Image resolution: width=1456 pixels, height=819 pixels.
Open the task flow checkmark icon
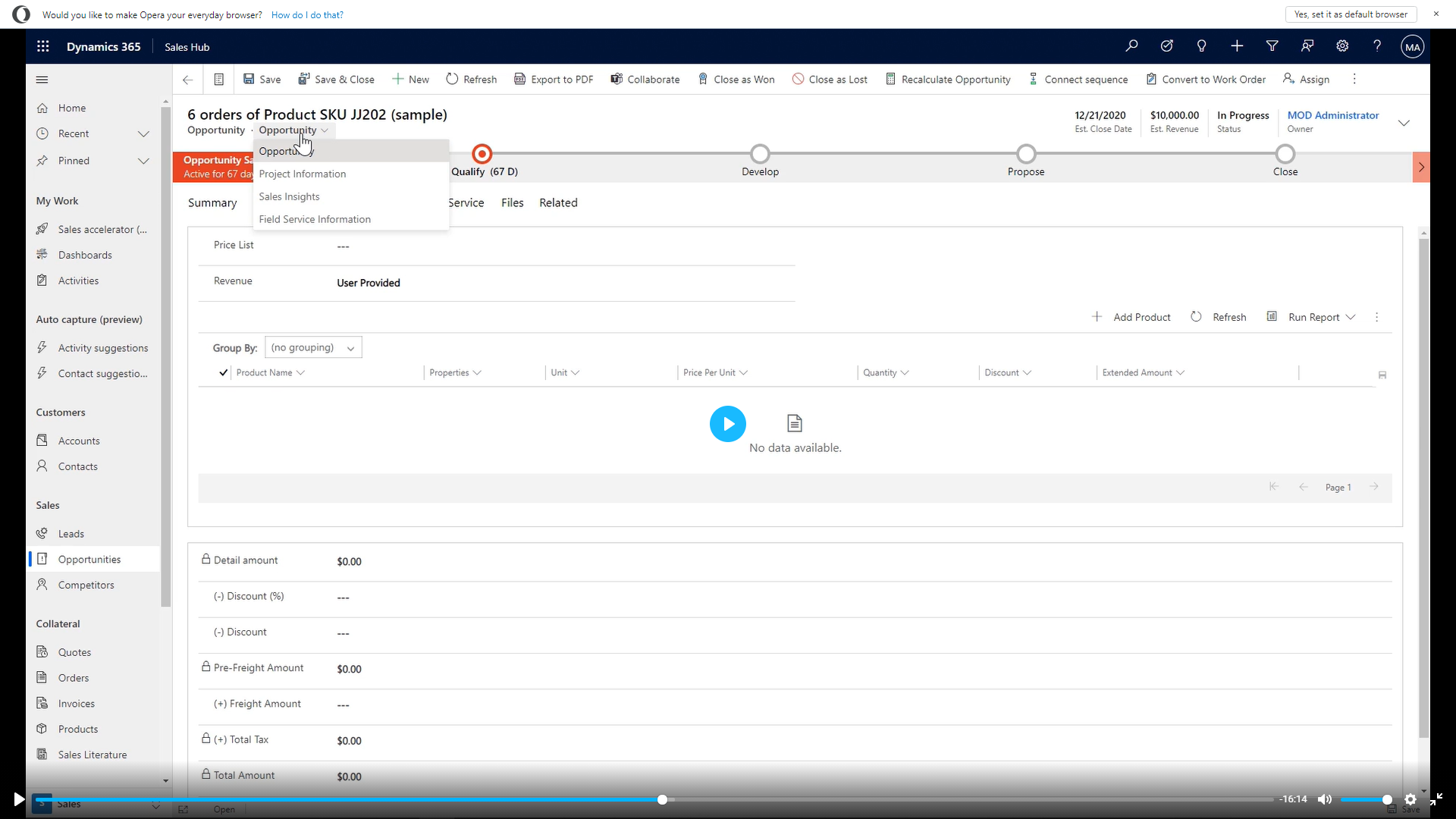click(1166, 46)
